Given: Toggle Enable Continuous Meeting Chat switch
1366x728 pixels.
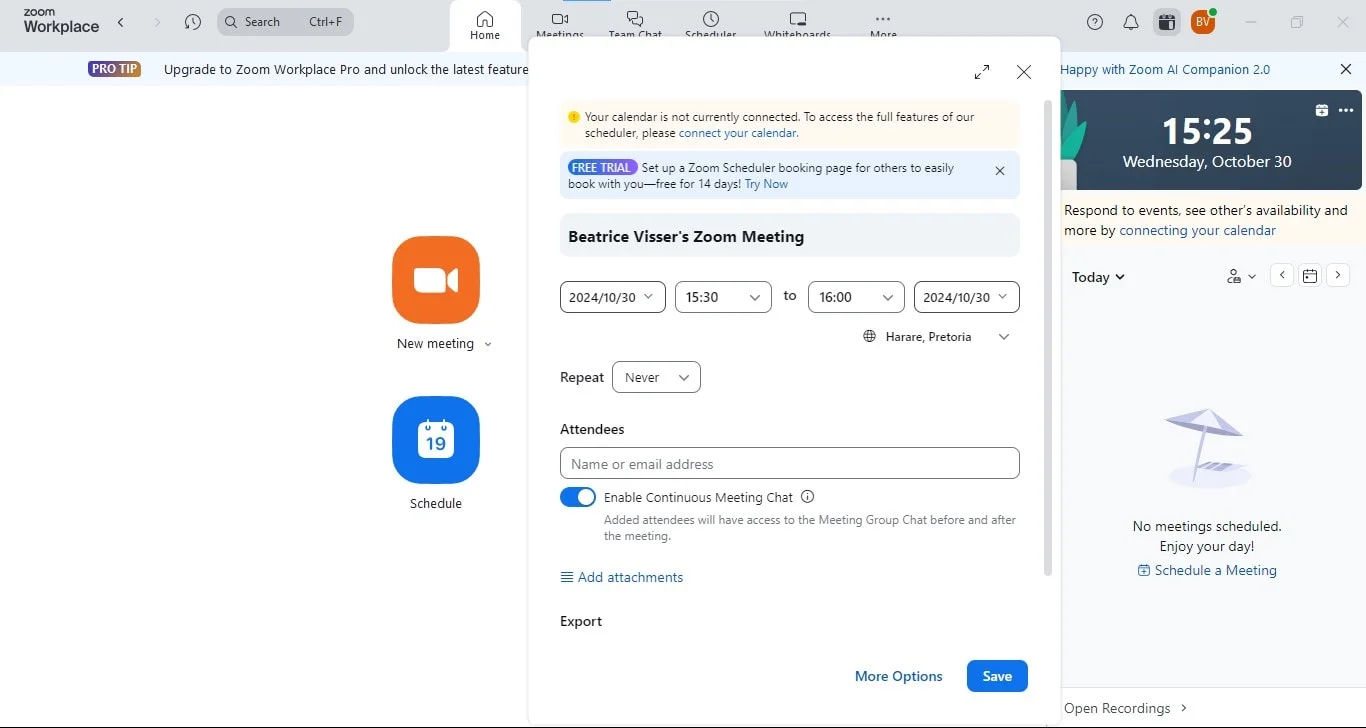Looking at the screenshot, I should tap(578, 497).
